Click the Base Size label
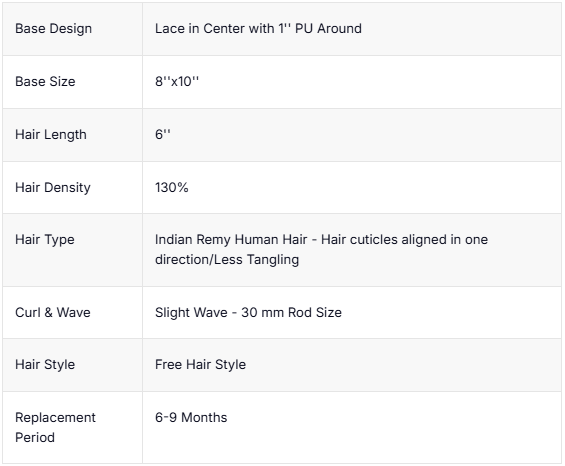The image size is (565, 466). click(x=45, y=81)
